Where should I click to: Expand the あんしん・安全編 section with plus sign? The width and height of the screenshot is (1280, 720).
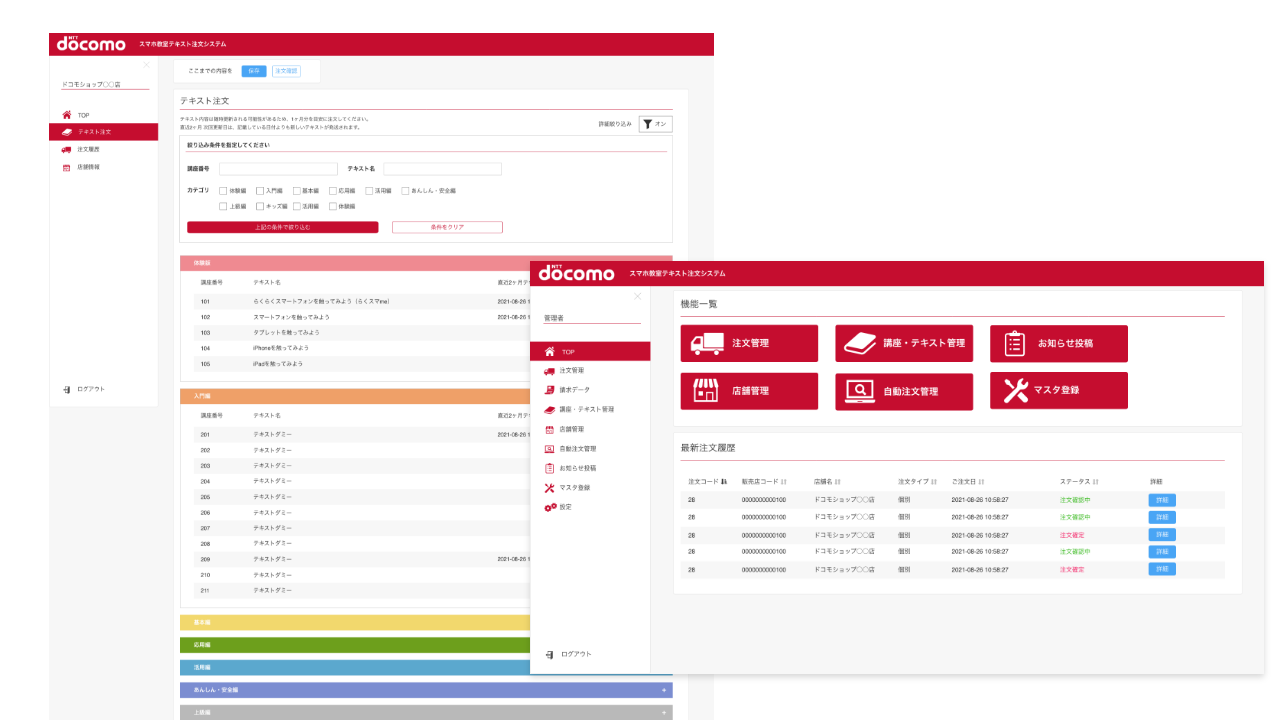point(663,690)
